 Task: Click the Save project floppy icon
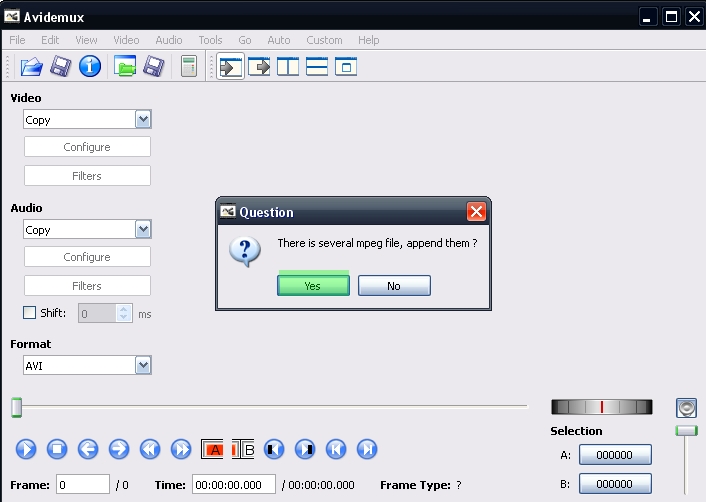pos(154,67)
